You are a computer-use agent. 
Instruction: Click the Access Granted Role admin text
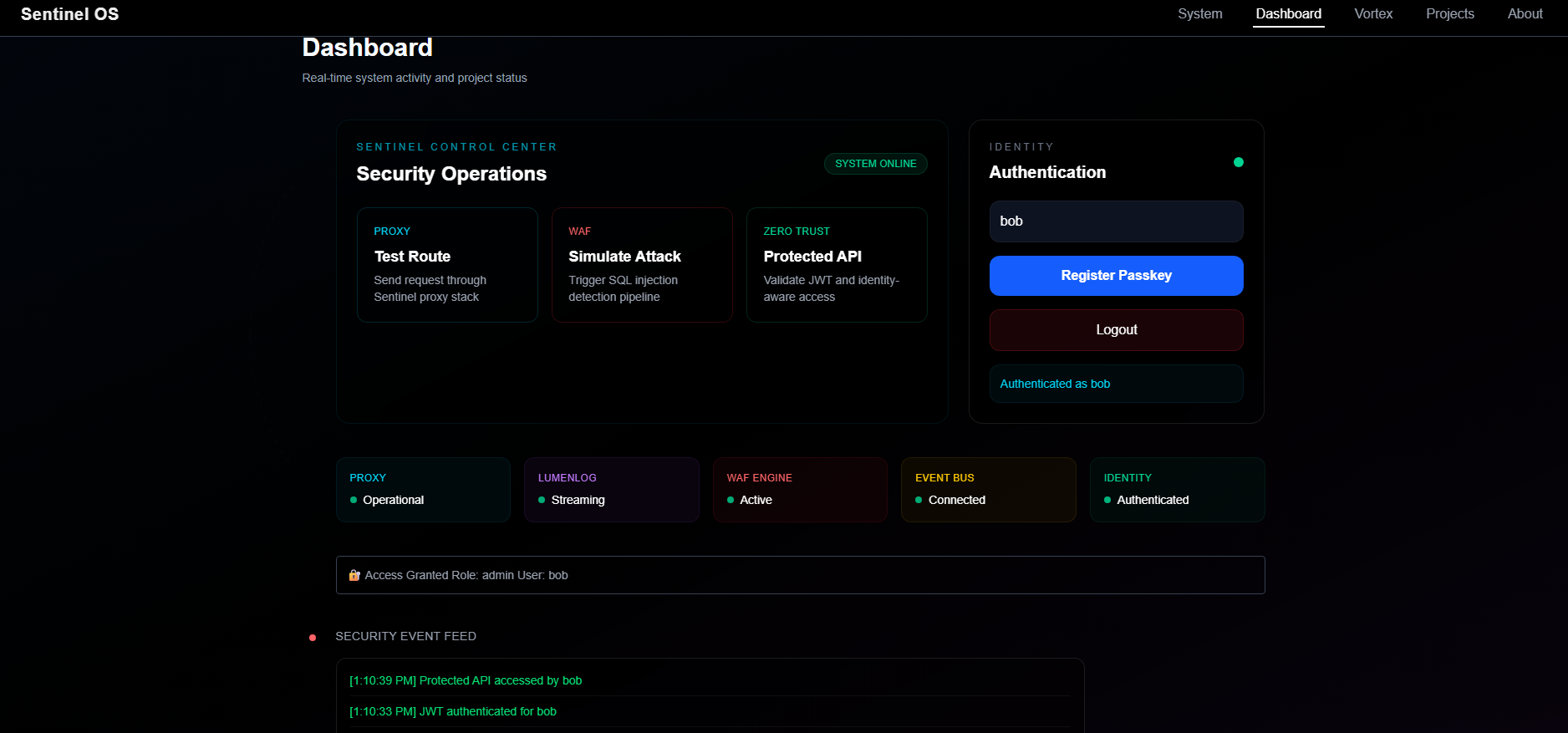click(466, 575)
